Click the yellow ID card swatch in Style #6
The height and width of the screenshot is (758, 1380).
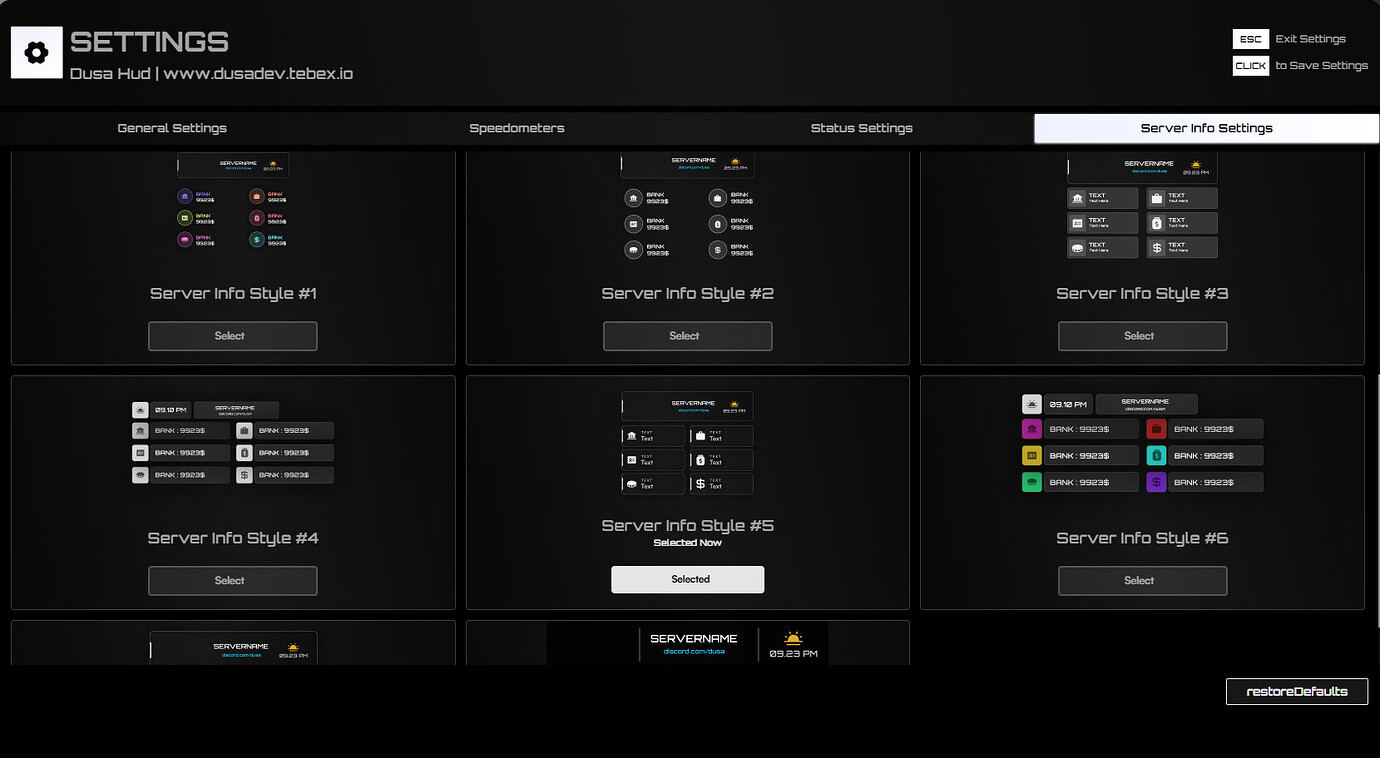(1032, 455)
